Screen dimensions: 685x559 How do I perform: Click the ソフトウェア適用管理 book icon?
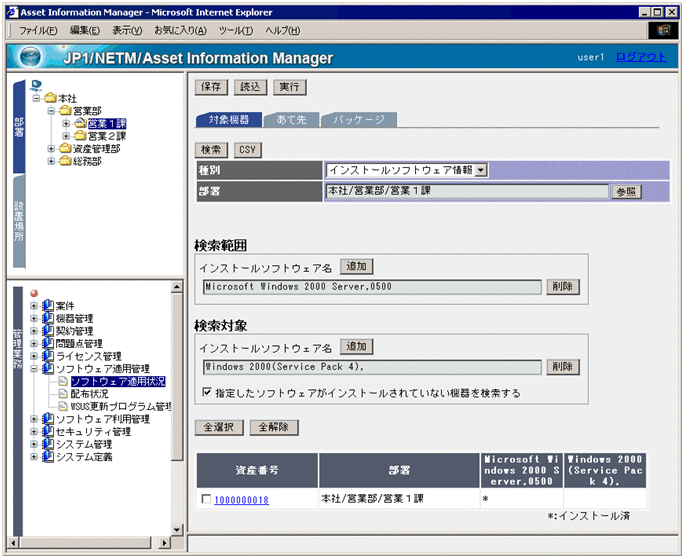[x=48, y=369]
